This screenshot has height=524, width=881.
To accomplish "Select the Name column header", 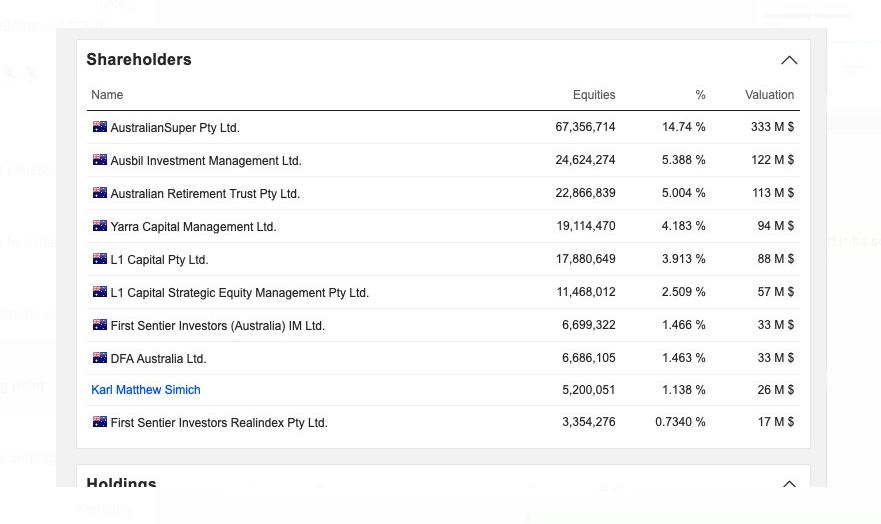I will (107, 95).
